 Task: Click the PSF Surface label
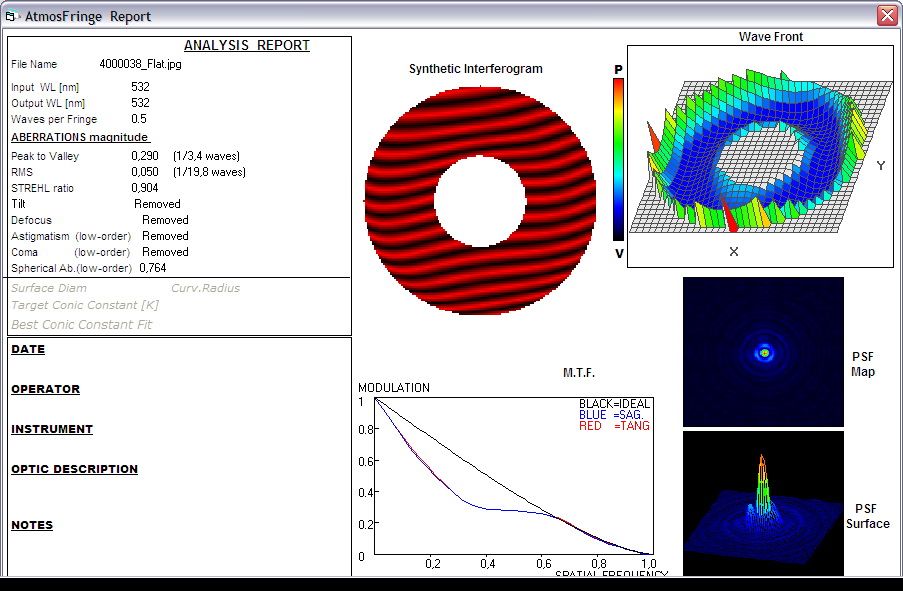(x=867, y=517)
